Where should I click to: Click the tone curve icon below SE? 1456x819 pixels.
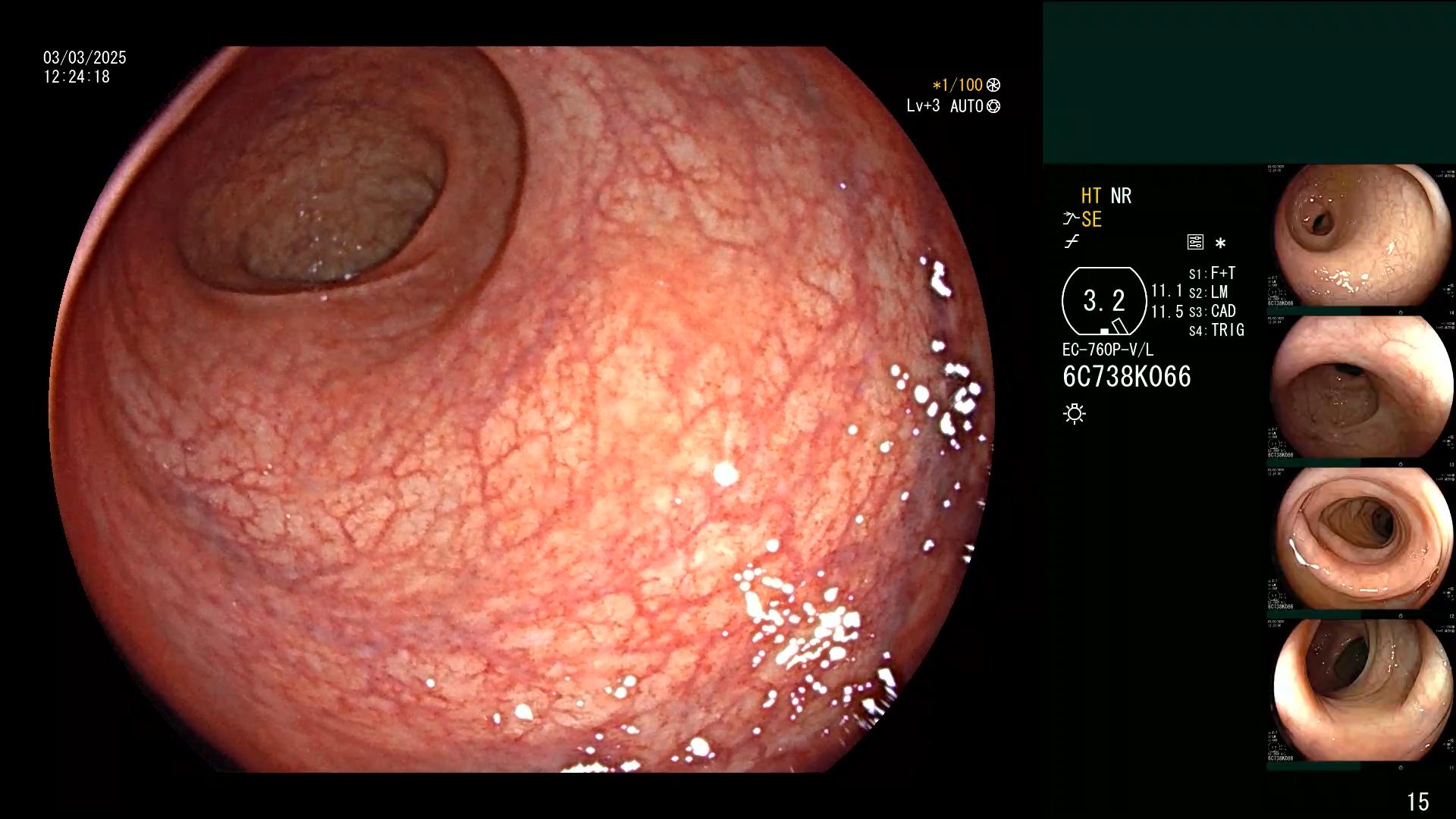[1072, 242]
